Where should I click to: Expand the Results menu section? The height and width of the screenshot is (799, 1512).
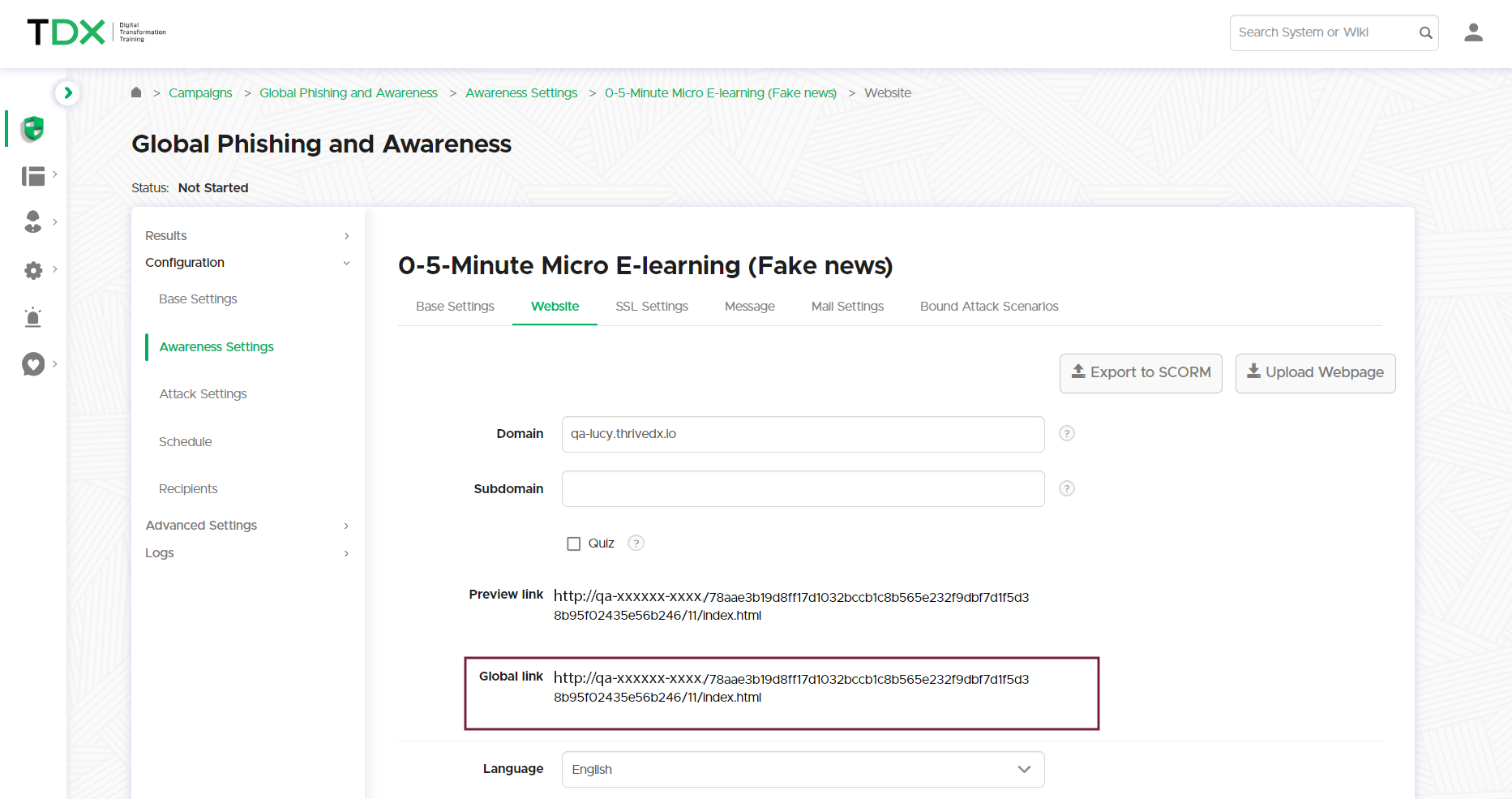click(247, 235)
